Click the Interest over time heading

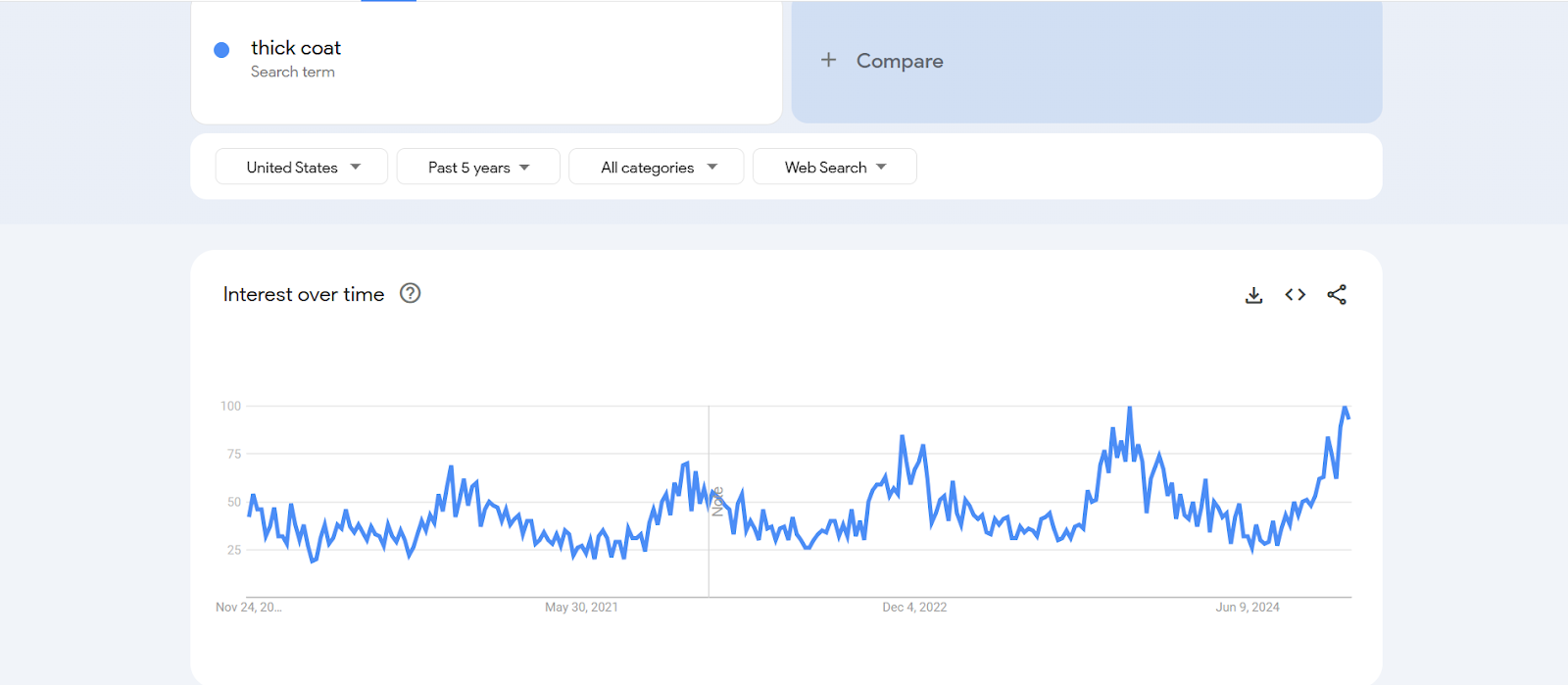coord(304,294)
